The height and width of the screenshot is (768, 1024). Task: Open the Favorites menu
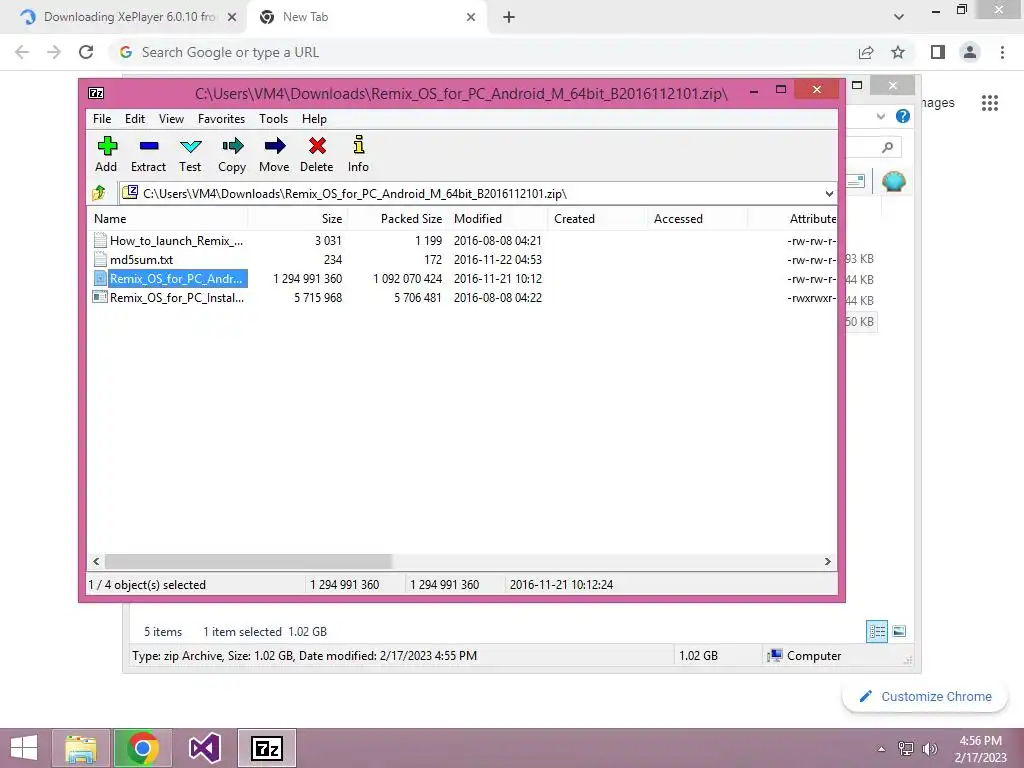pos(221,119)
